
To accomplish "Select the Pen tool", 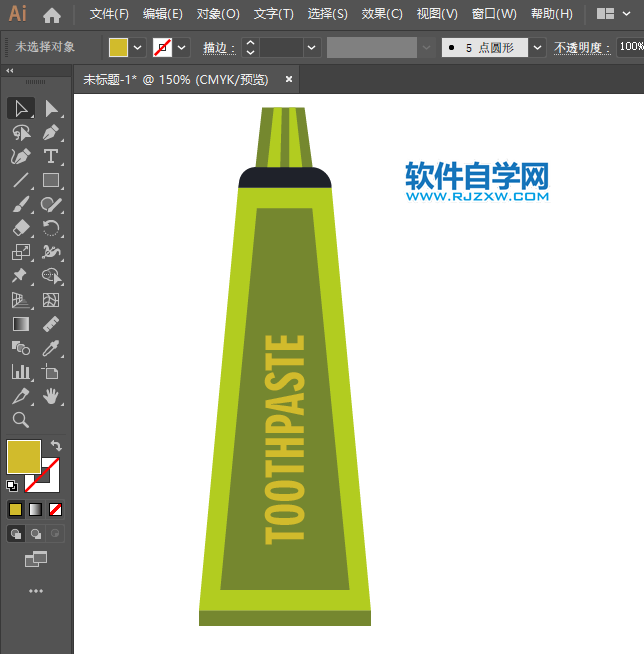I will [51, 133].
